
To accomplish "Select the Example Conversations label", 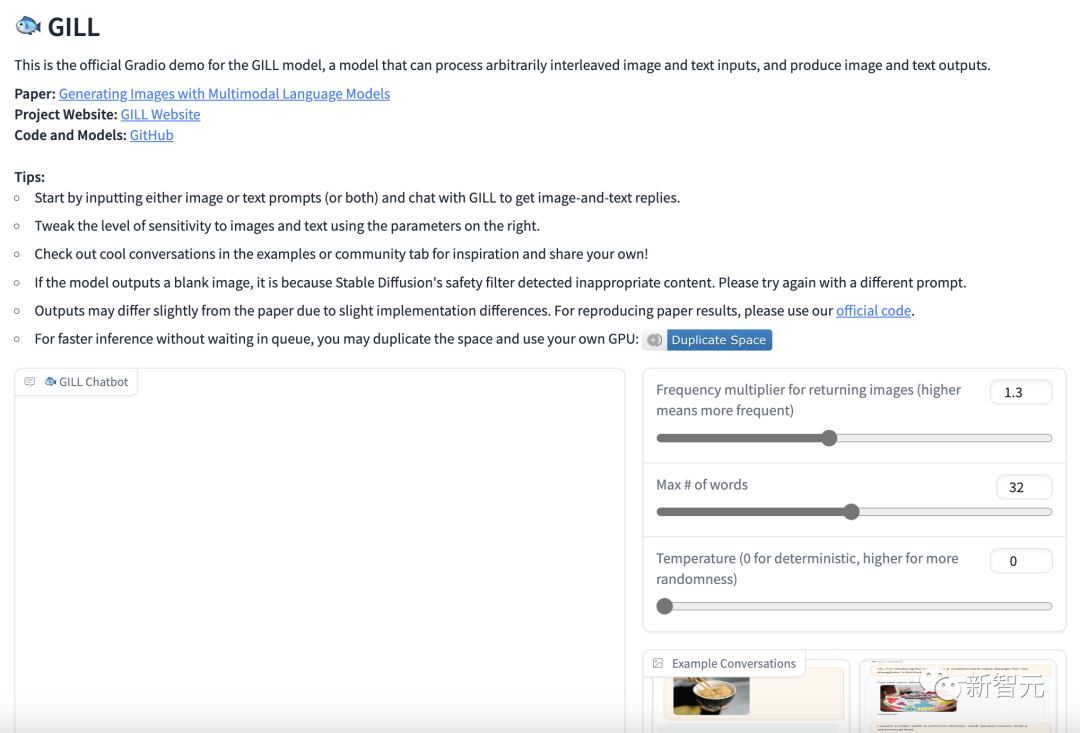I will pyautogui.click(x=724, y=663).
